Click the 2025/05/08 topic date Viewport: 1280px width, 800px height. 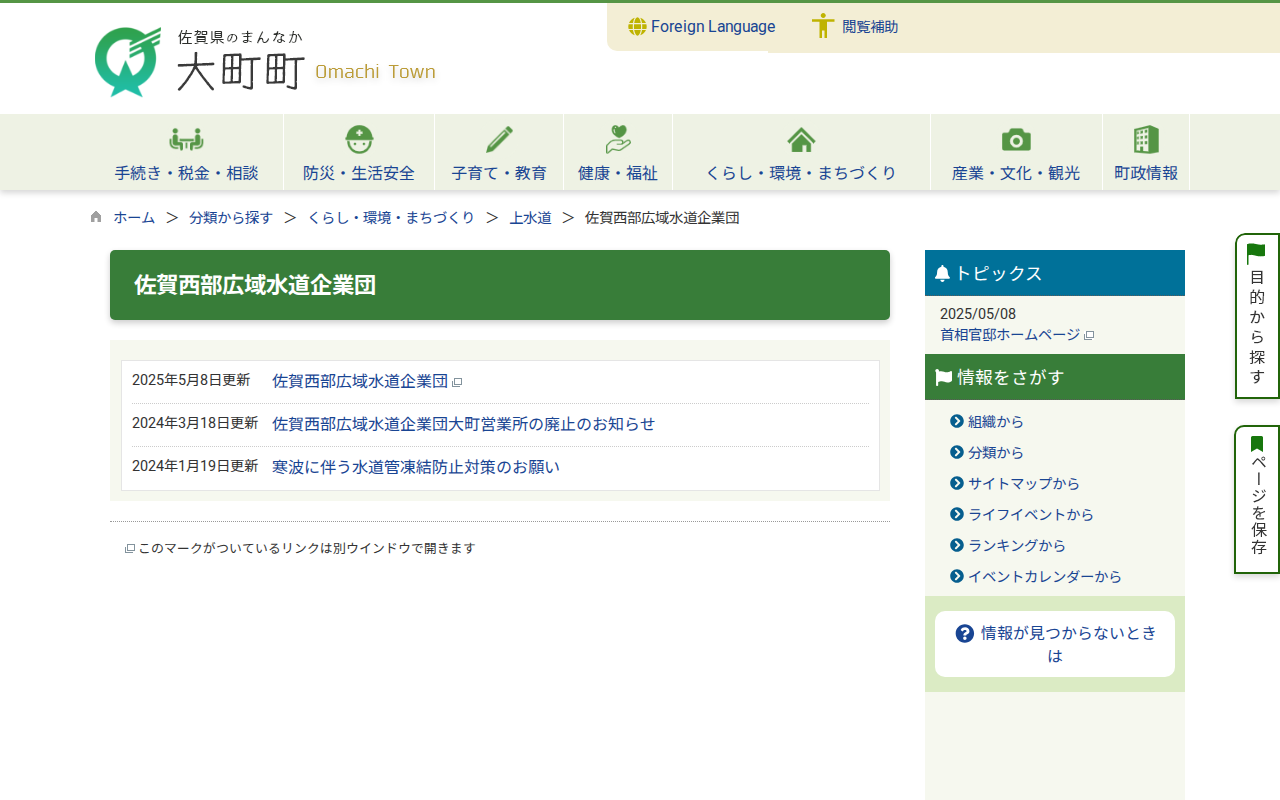pyautogui.click(x=978, y=314)
